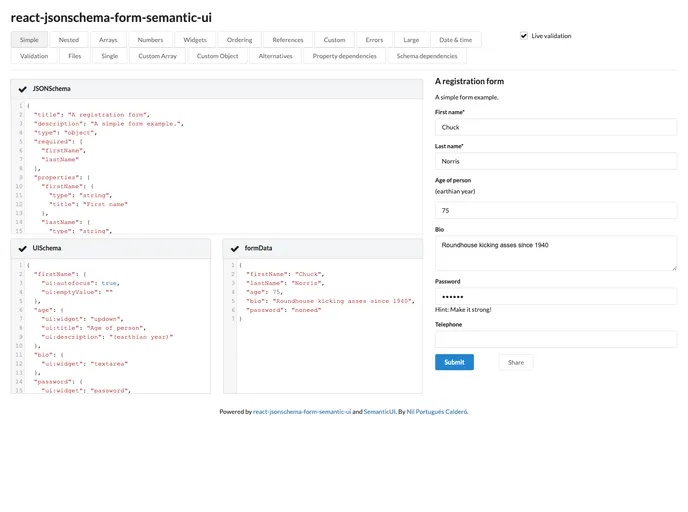Screen dimensions: 688x512
Task: Click the page title react-jsonschema-form-semantic-ui
Action: tap(111, 18)
